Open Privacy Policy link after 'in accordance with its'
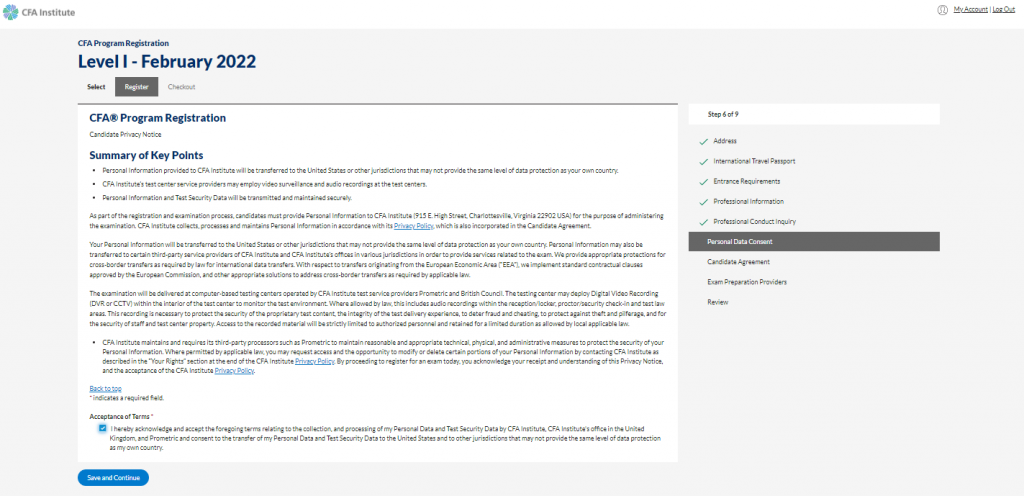The image size is (1024, 496). (413, 226)
